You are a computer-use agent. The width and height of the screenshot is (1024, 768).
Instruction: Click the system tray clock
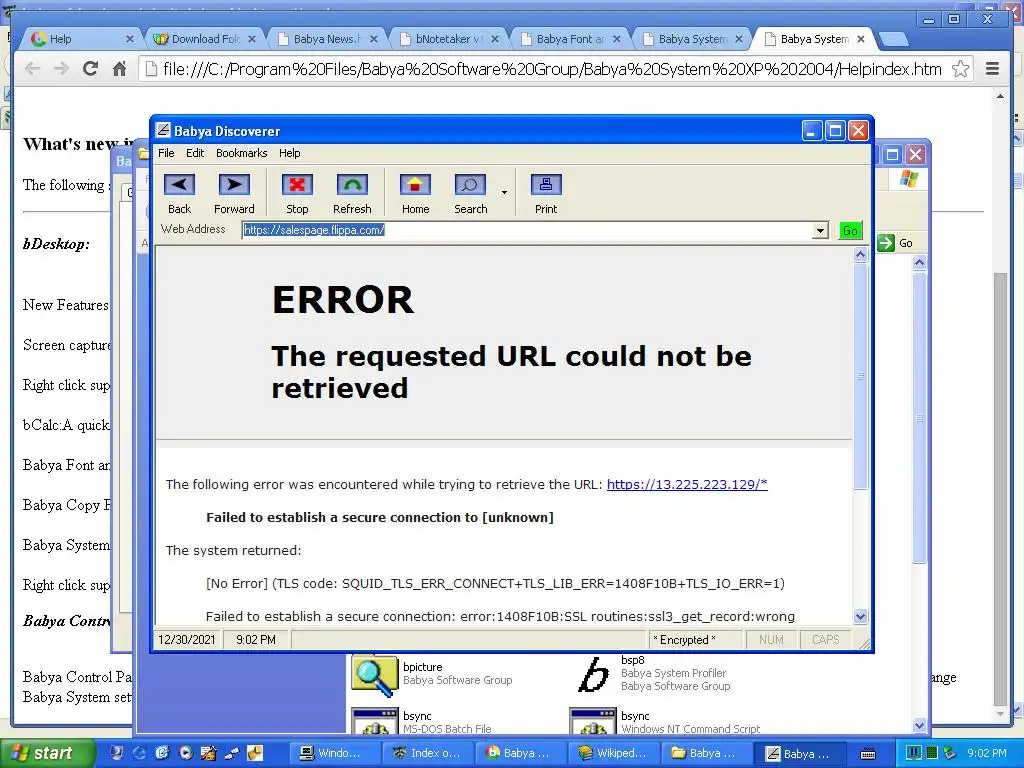coord(987,754)
